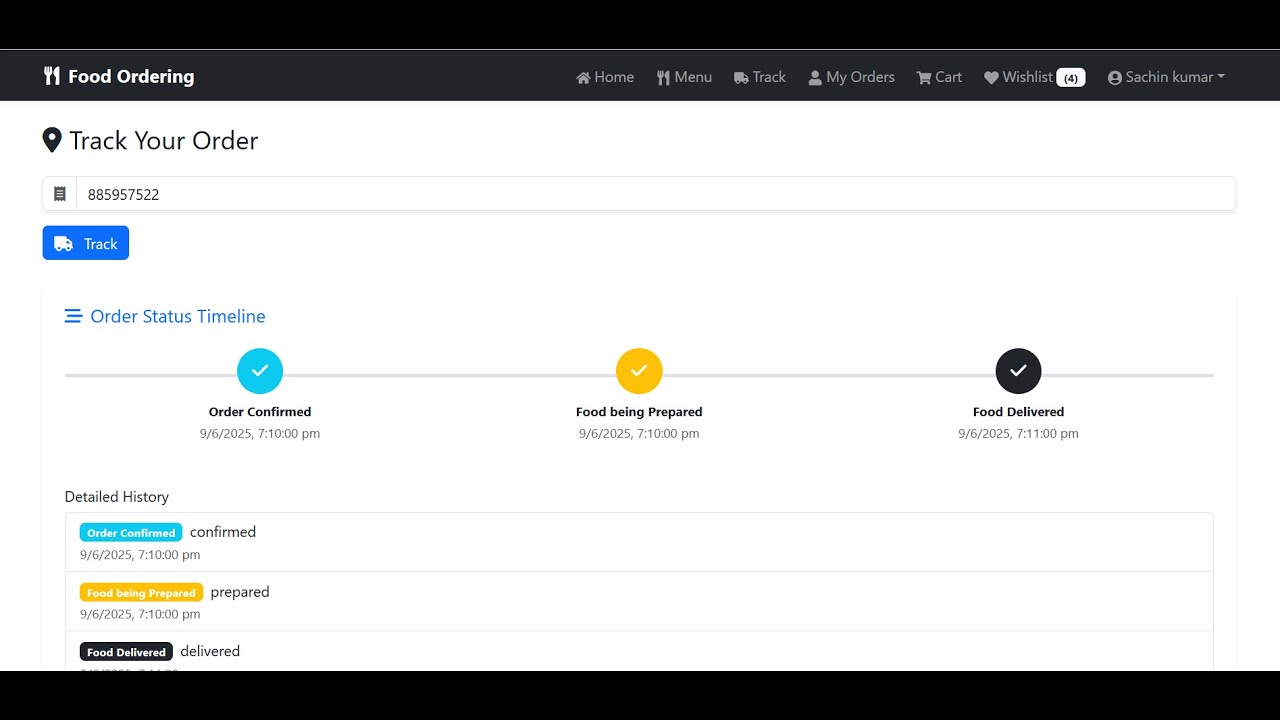Click the yellow Food being Prepared circle

(639, 371)
